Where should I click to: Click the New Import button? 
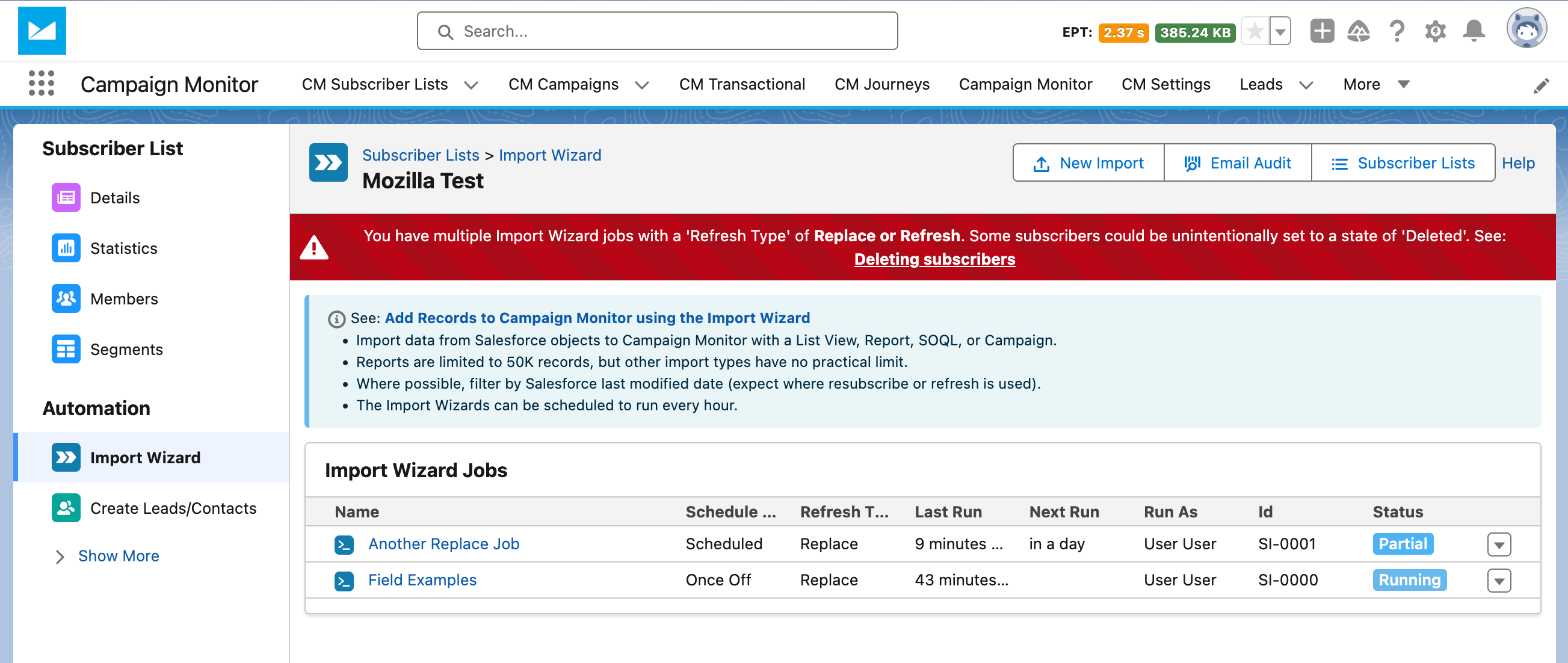(x=1088, y=162)
